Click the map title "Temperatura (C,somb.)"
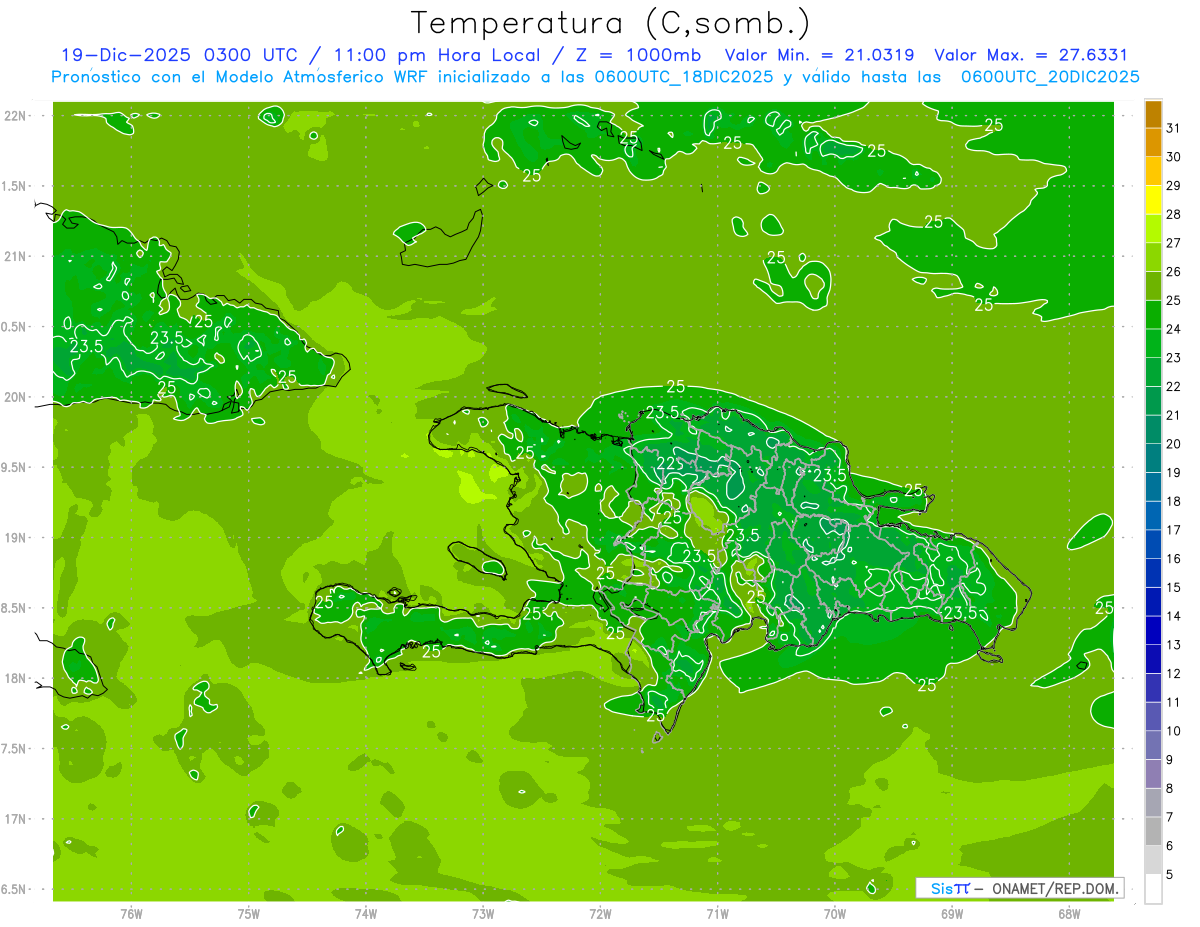Image resolution: width=1200 pixels, height=927 pixels. 611,23
